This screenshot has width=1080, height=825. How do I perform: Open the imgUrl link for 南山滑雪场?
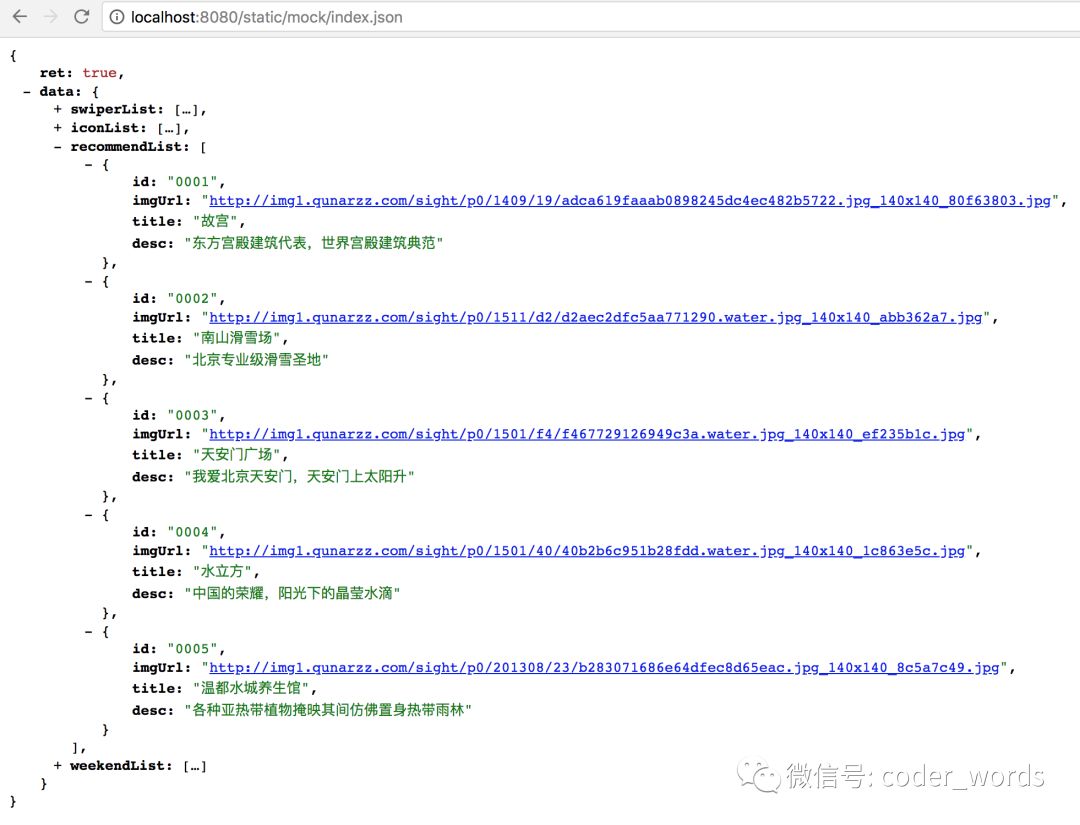[x=595, y=318]
